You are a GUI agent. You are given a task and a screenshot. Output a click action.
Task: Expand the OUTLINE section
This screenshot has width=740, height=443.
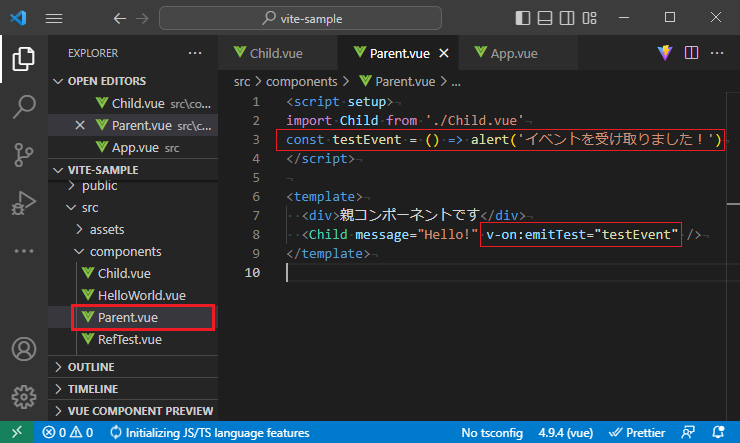click(x=133, y=367)
